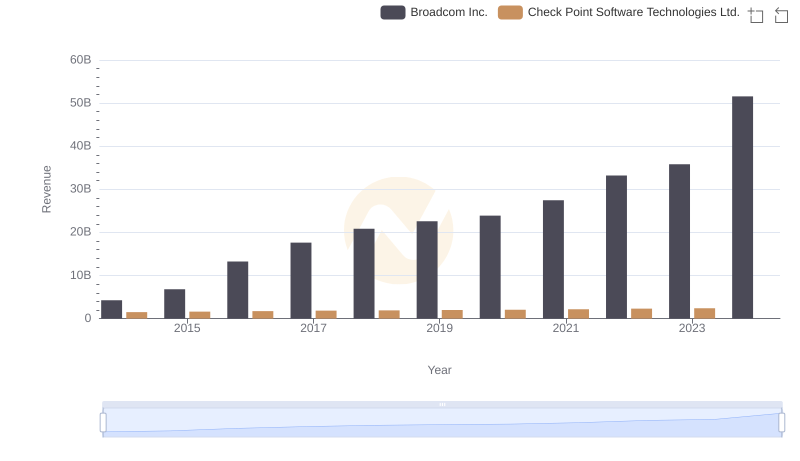800x461 pixels.
Task: Click the Check Point 2021 bar
Action: [579, 314]
